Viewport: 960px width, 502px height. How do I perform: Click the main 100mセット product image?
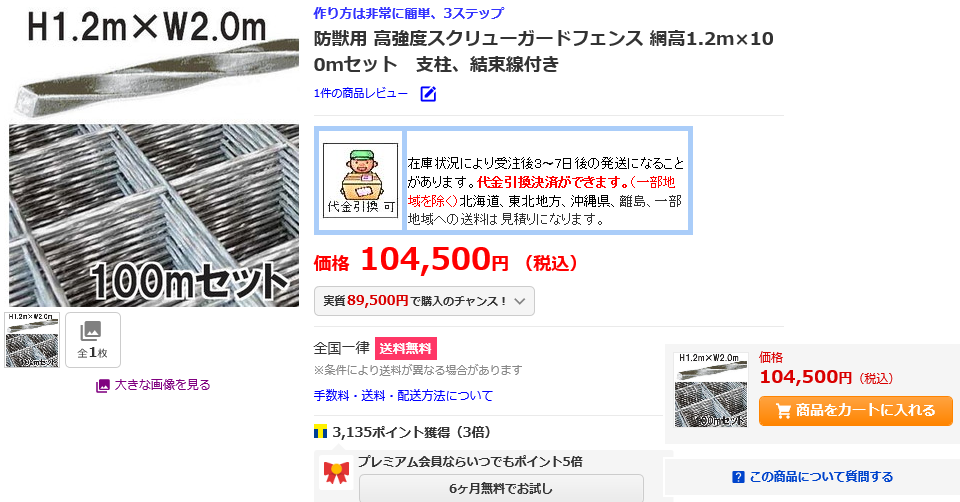click(154, 155)
